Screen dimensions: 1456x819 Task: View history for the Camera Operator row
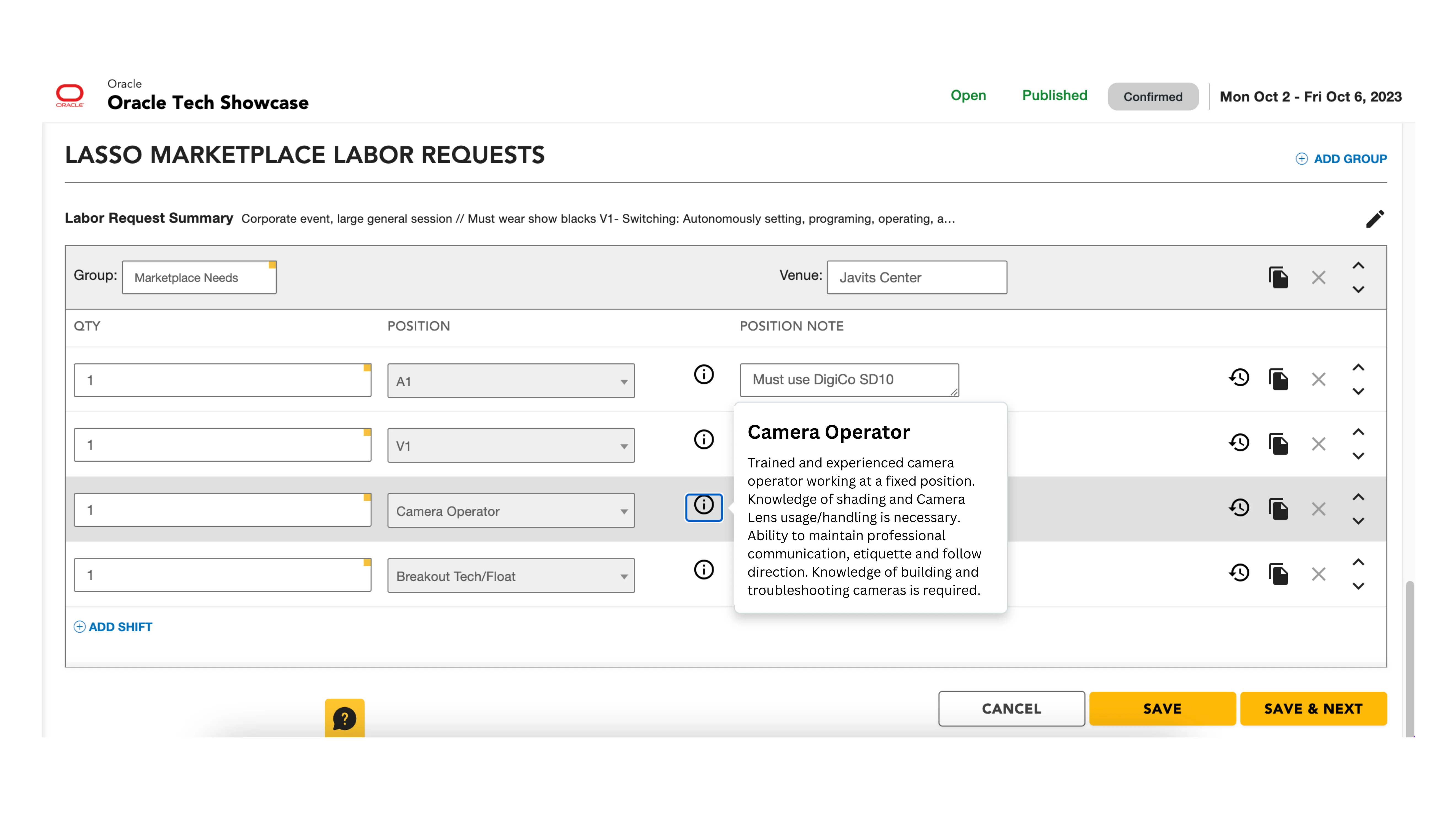tap(1239, 508)
